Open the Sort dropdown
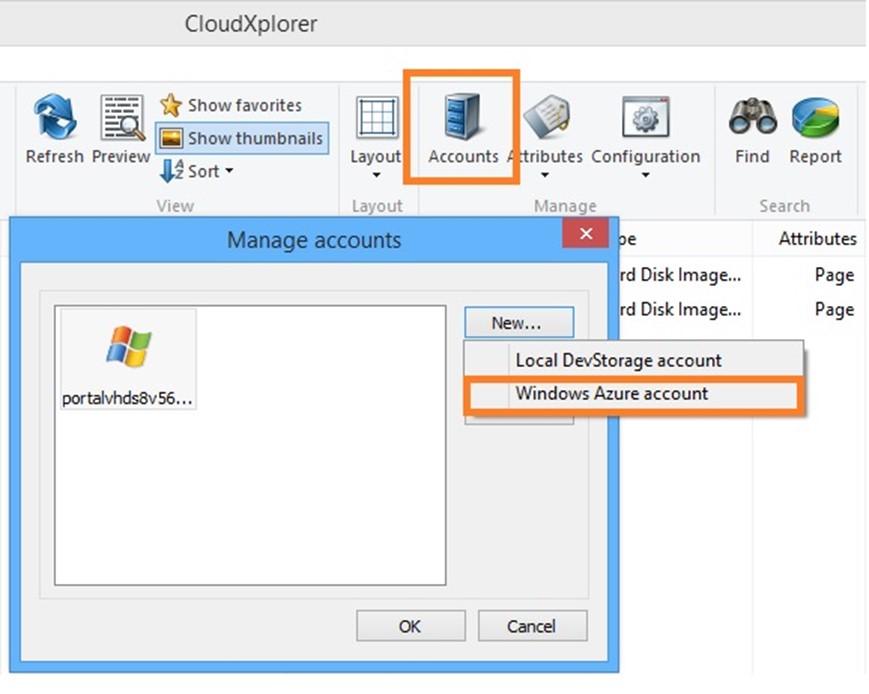 point(196,171)
